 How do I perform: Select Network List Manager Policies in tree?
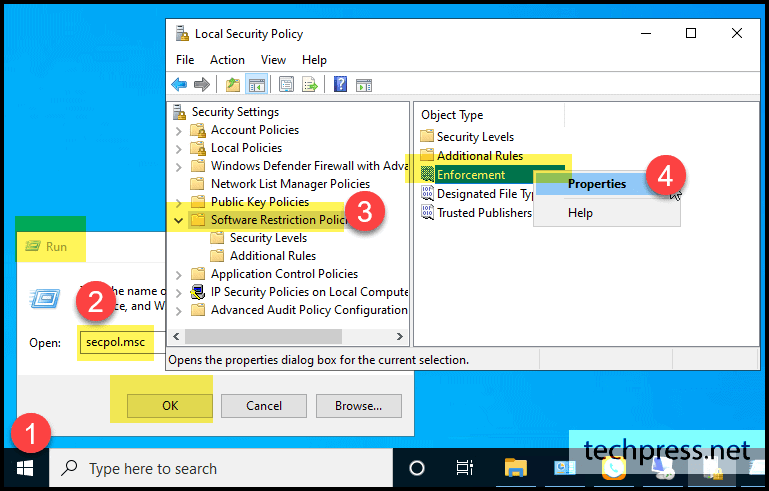(290, 184)
